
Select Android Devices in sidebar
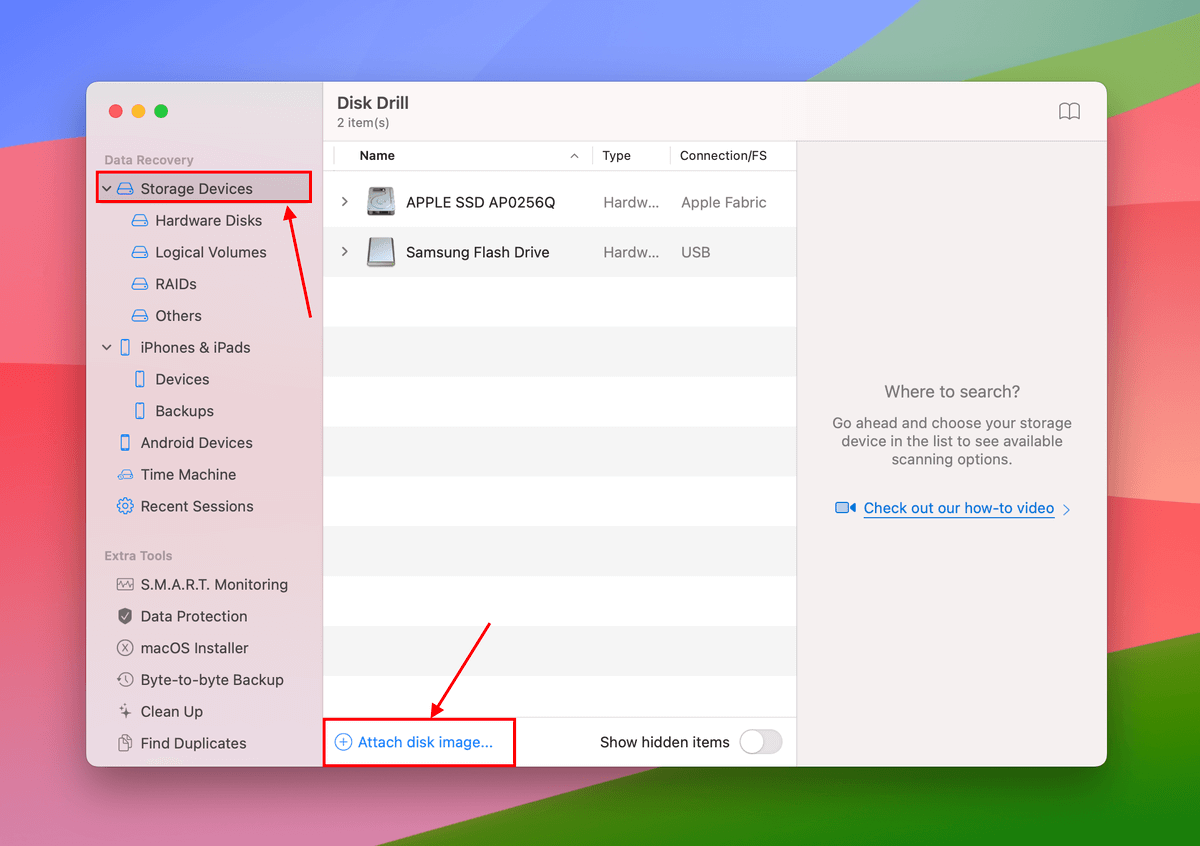coord(196,443)
